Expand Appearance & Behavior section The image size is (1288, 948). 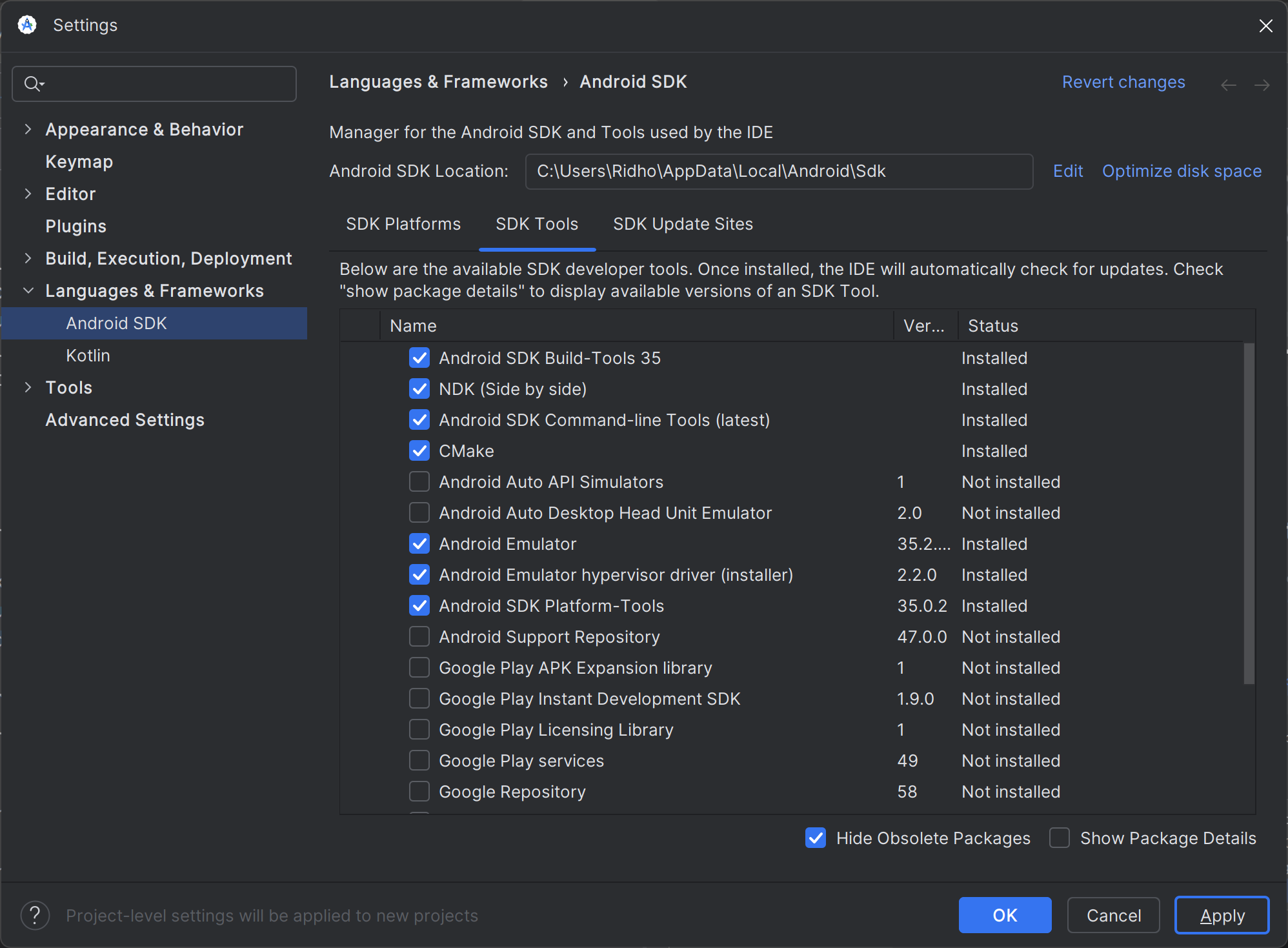(x=28, y=129)
